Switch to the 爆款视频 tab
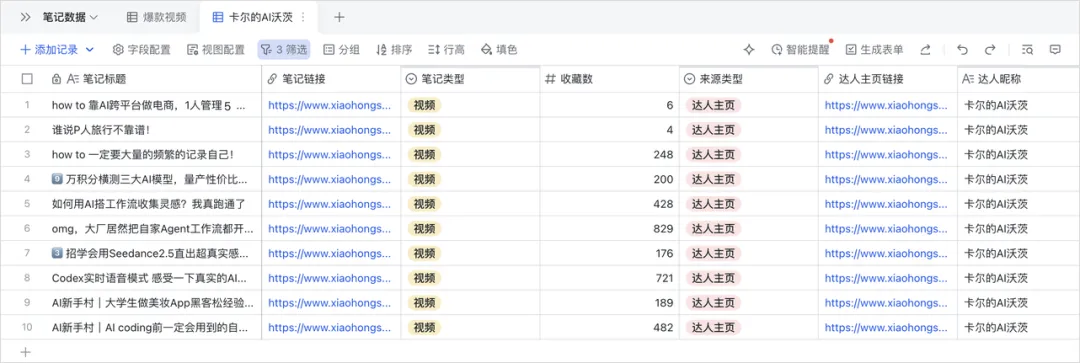Viewport: 1080px width, 363px height. (156, 17)
